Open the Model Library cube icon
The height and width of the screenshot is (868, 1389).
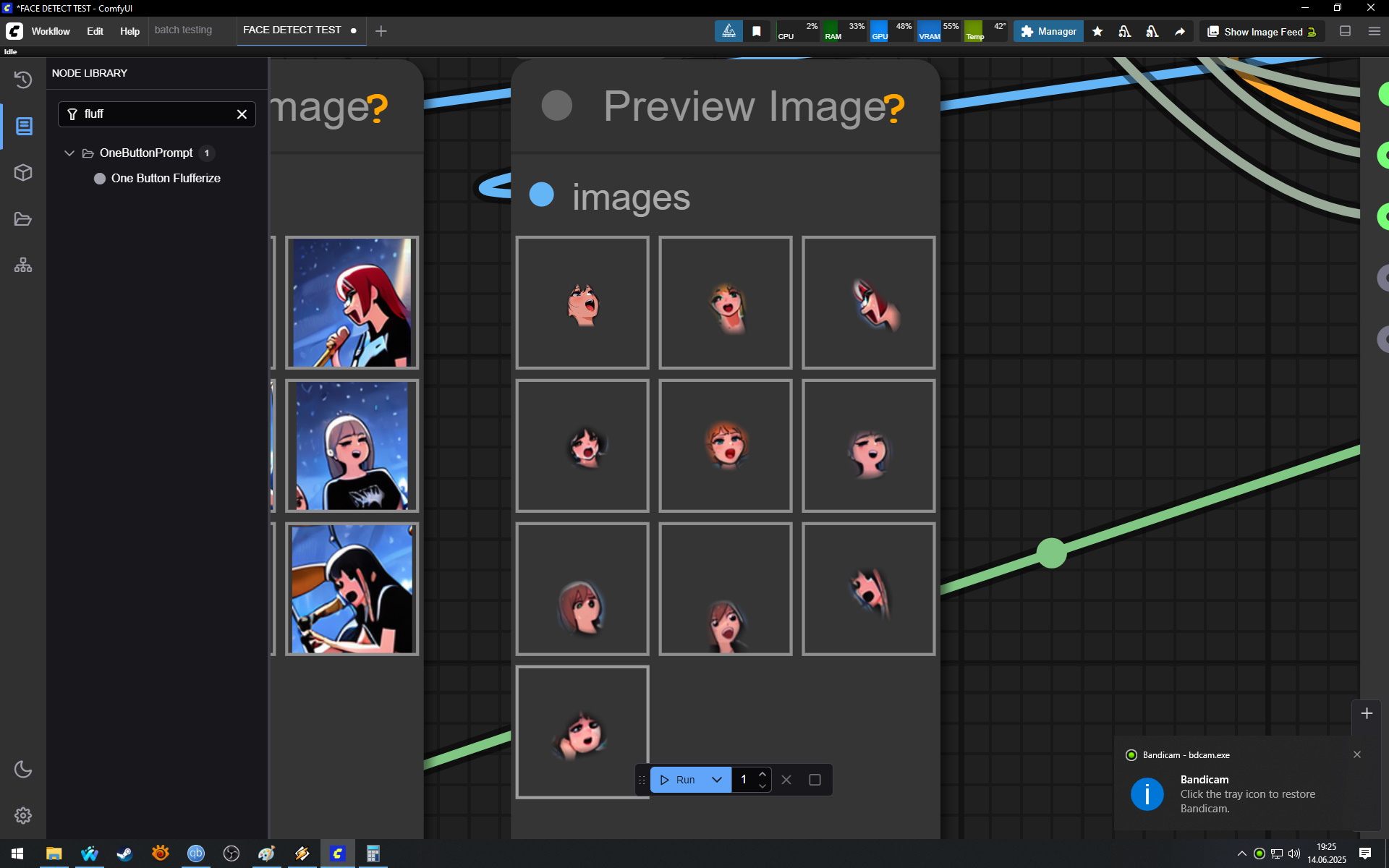tap(23, 173)
